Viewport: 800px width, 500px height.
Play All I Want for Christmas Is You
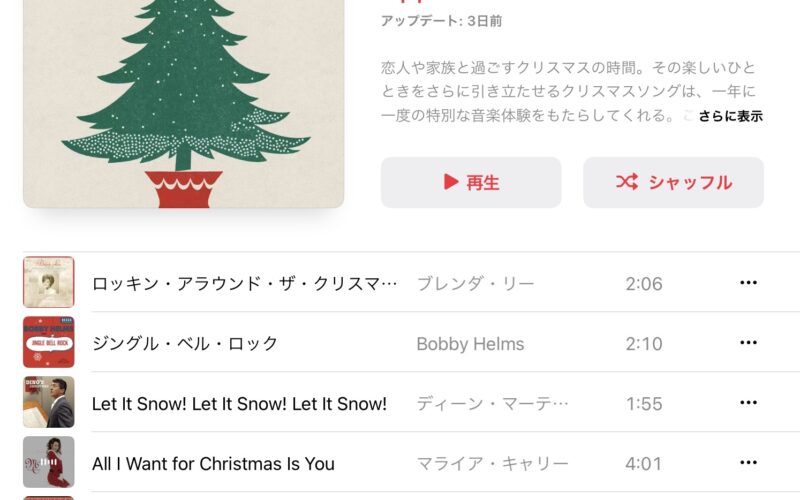click(213, 464)
